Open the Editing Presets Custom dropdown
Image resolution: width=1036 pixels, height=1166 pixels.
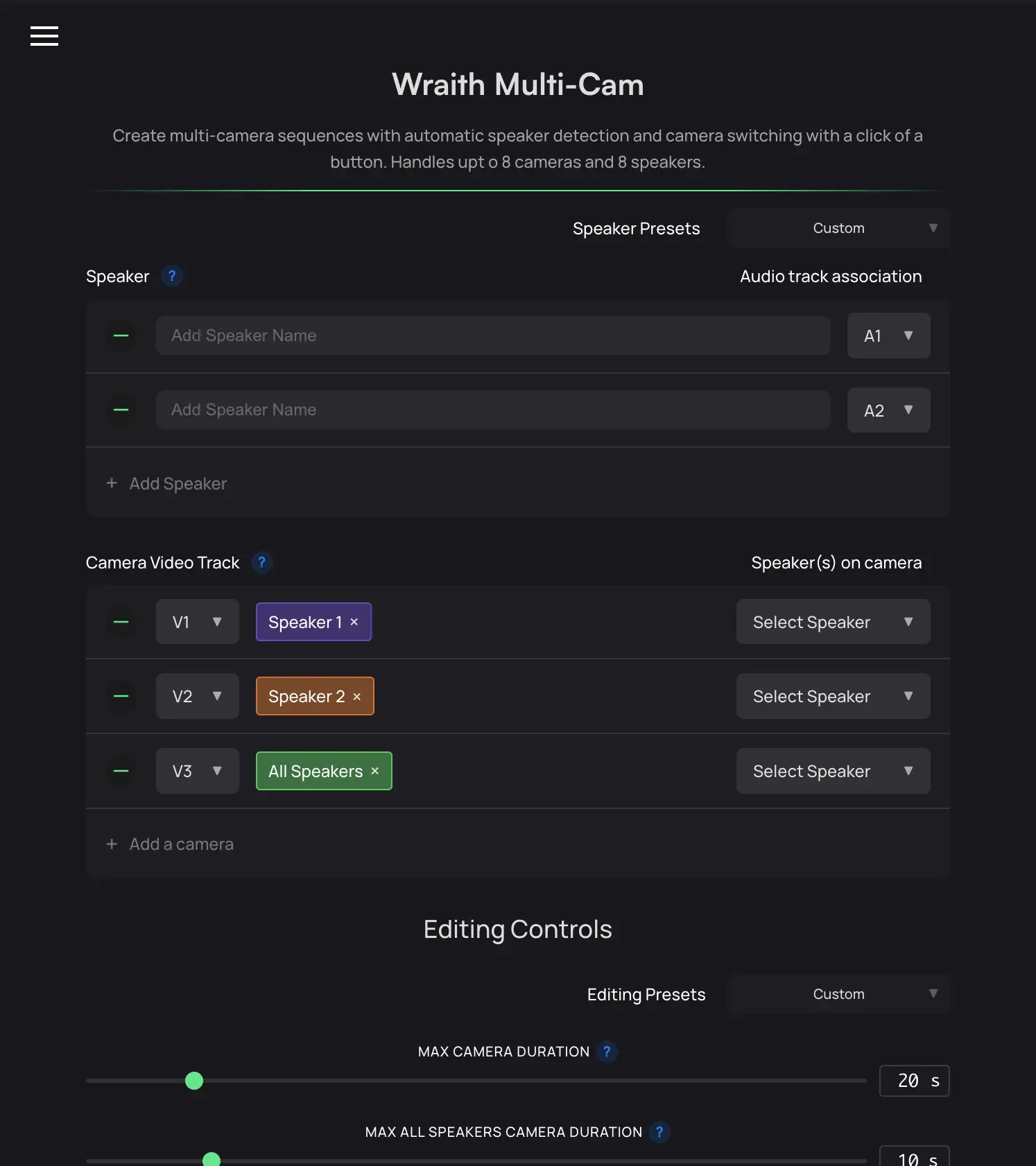pyautogui.click(x=838, y=994)
